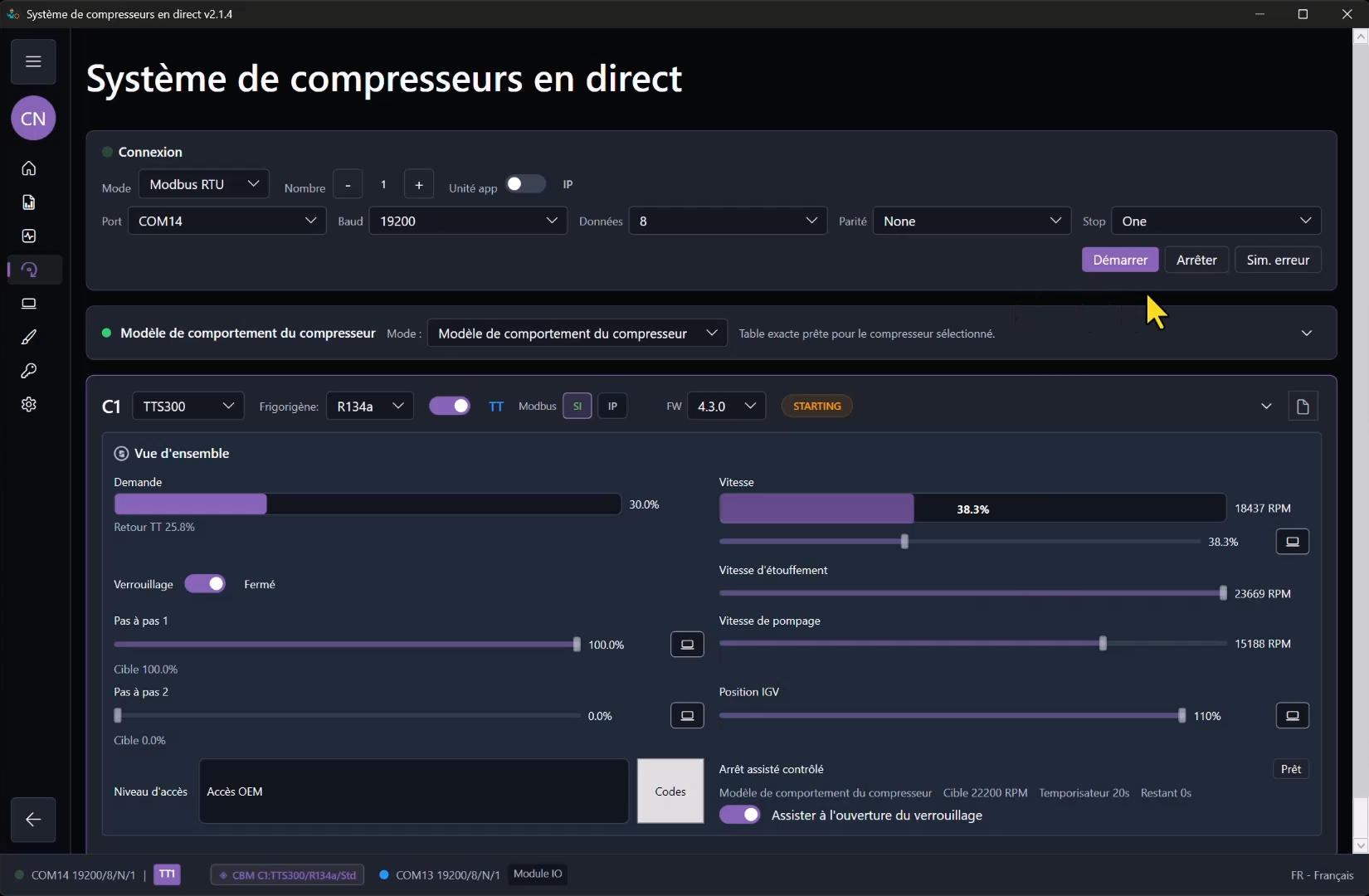Click the Nombre value 1 field

pyautogui.click(x=383, y=184)
